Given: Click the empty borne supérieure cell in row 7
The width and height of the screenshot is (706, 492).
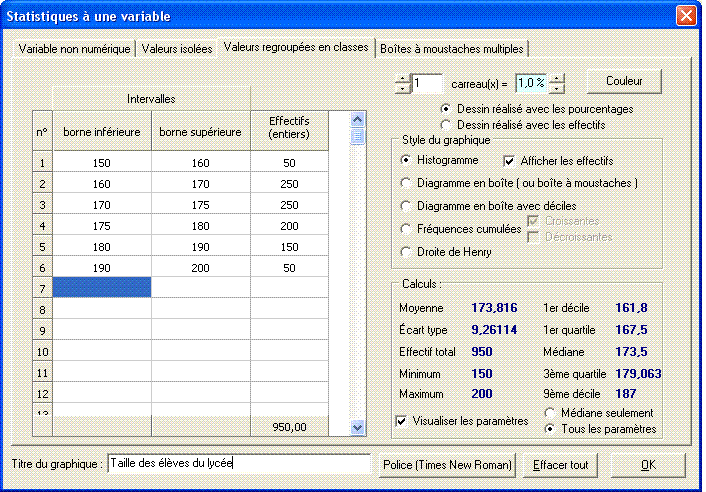Looking at the screenshot, I should [x=200, y=287].
